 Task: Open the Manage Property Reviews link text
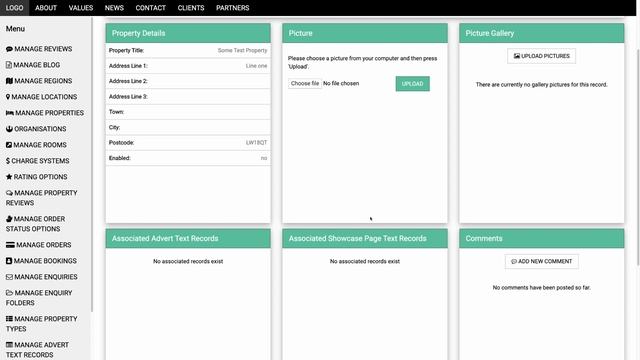pos(41,198)
